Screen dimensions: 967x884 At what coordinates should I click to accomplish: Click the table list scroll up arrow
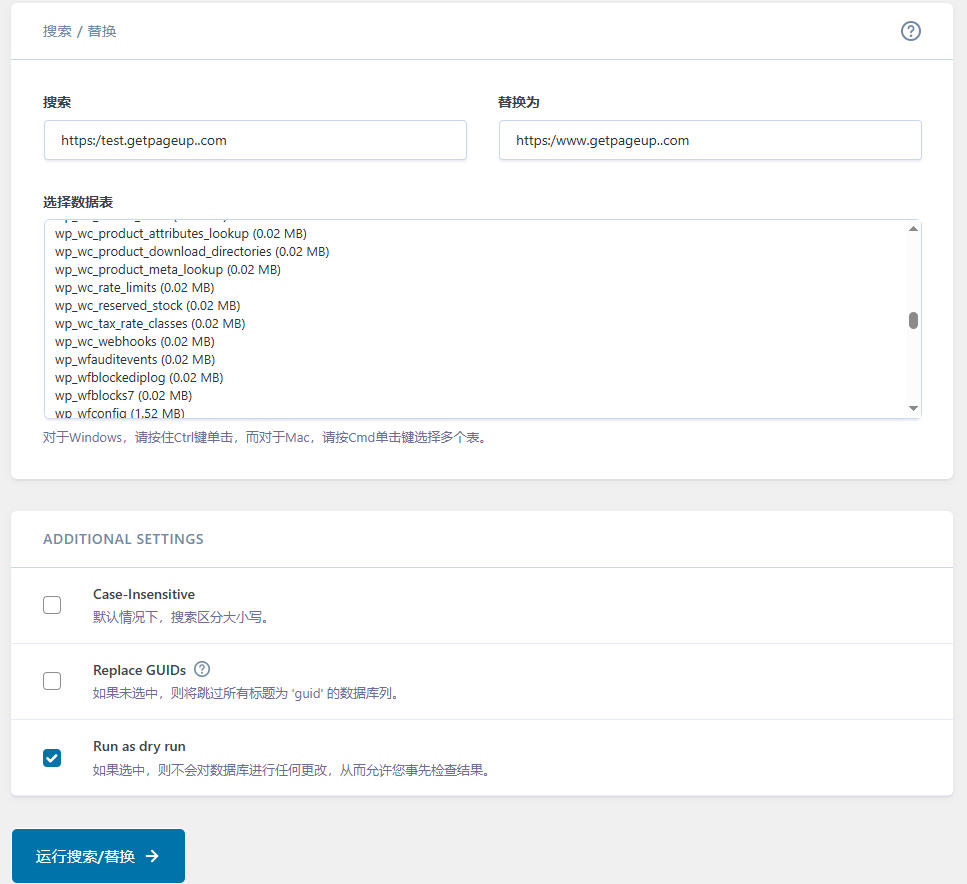coord(913,229)
